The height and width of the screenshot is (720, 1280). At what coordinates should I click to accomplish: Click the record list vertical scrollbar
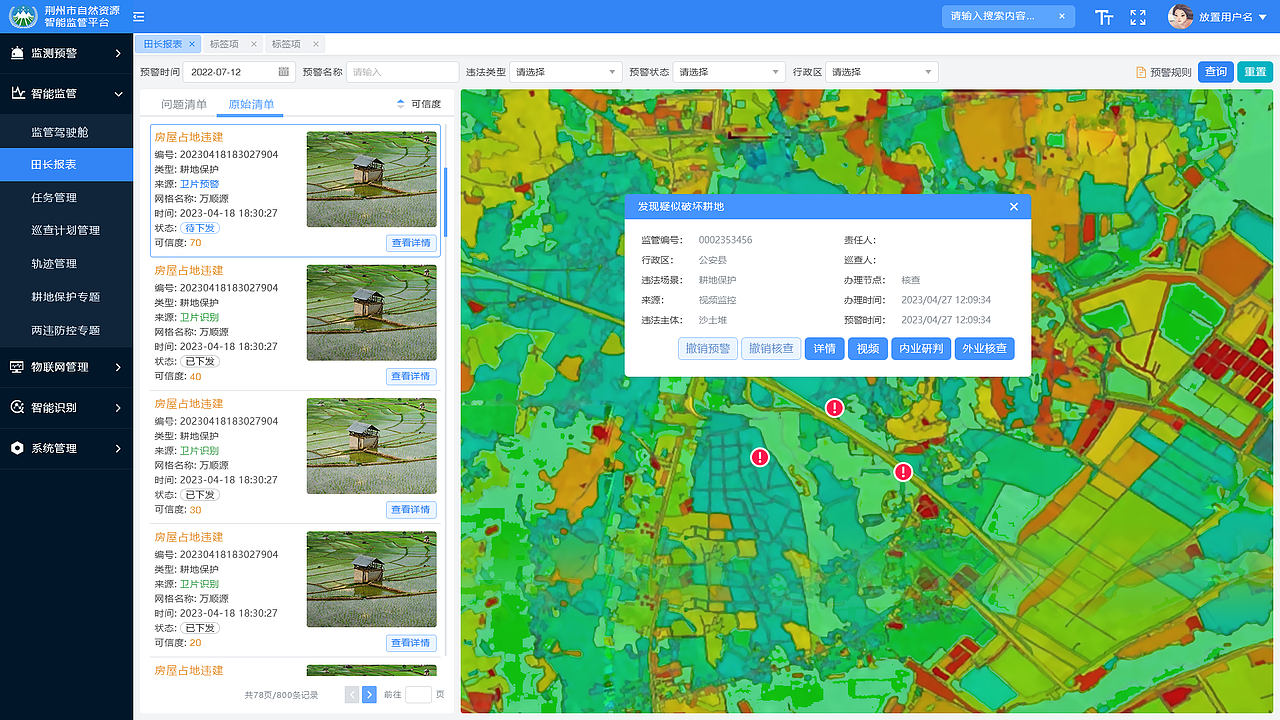coord(445,202)
